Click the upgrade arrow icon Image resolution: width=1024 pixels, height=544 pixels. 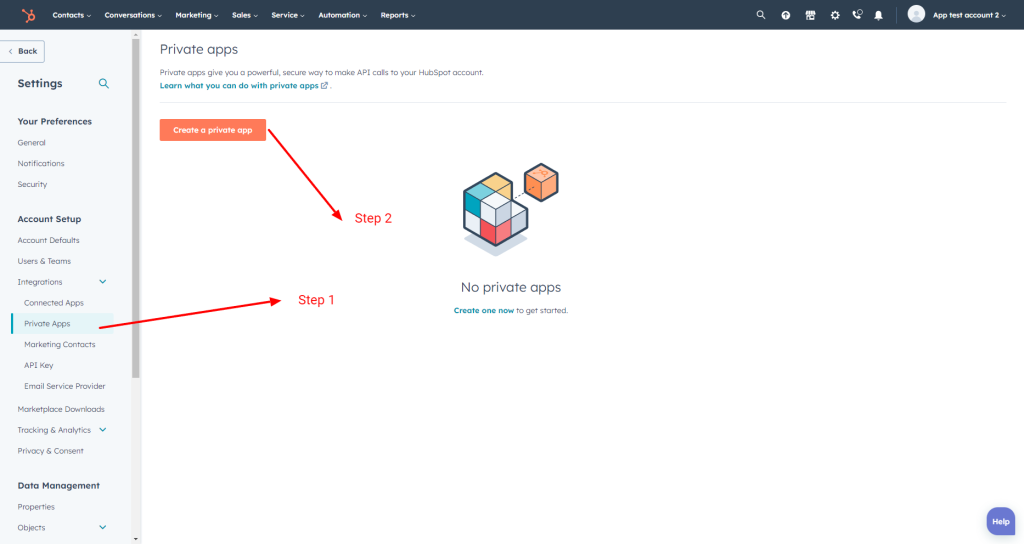pos(786,15)
